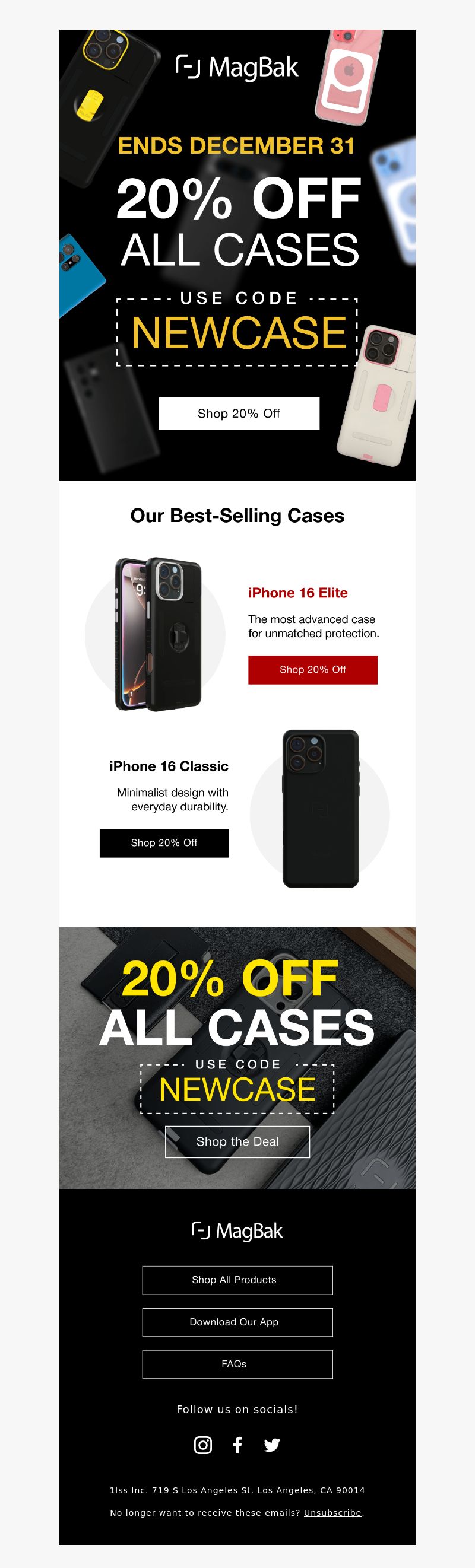
Task: Click the NEWCASE code in the lower banner
Action: pos(237,1089)
